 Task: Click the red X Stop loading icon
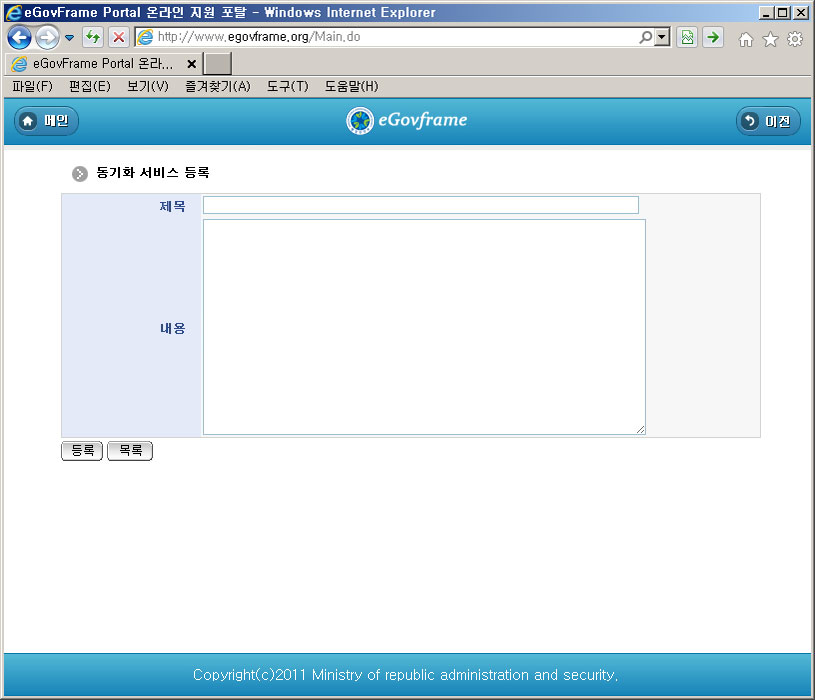[x=118, y=38]
